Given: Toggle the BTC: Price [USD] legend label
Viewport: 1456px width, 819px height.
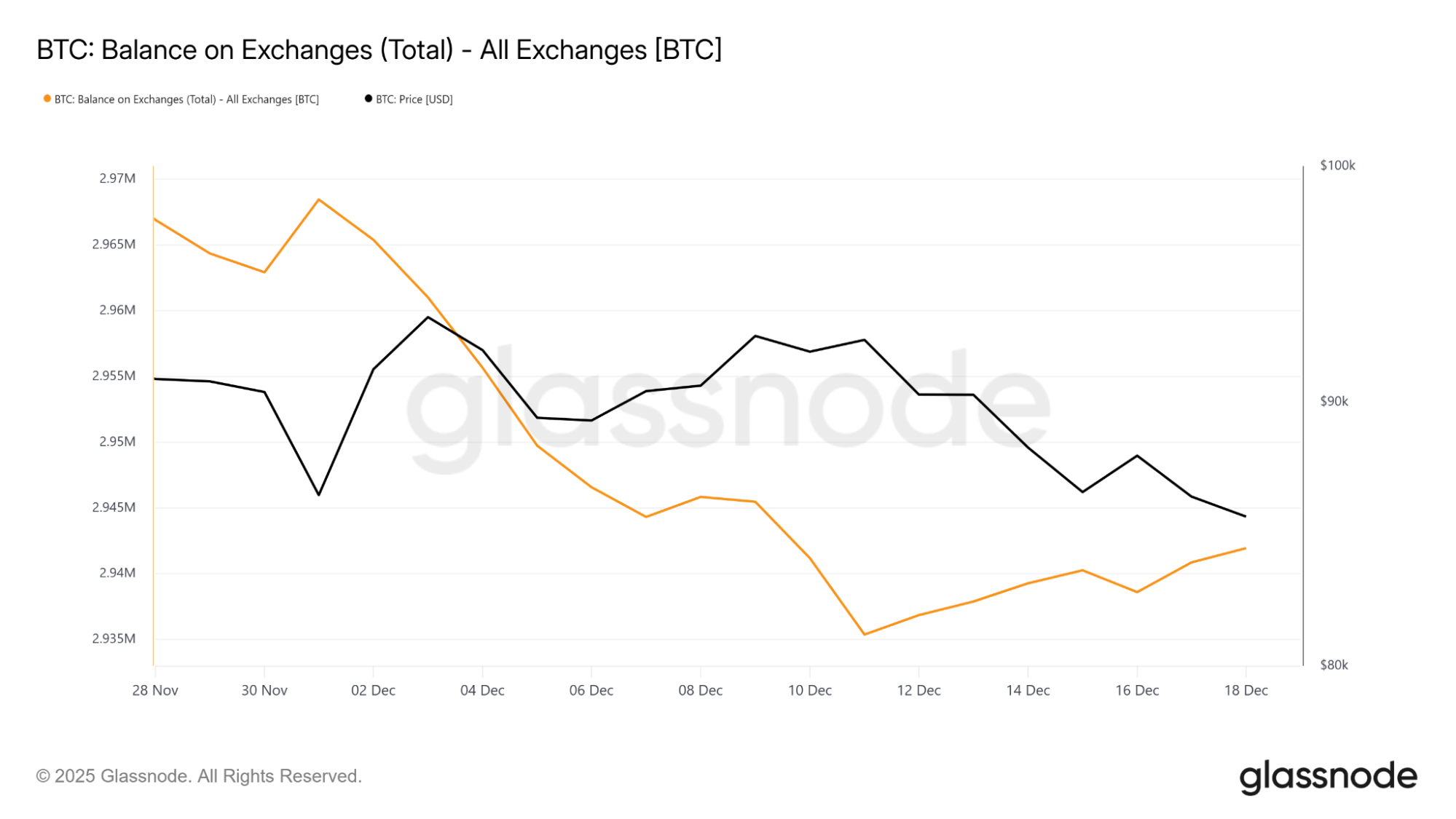Looking at the screenshot, I should coord(414,99).
